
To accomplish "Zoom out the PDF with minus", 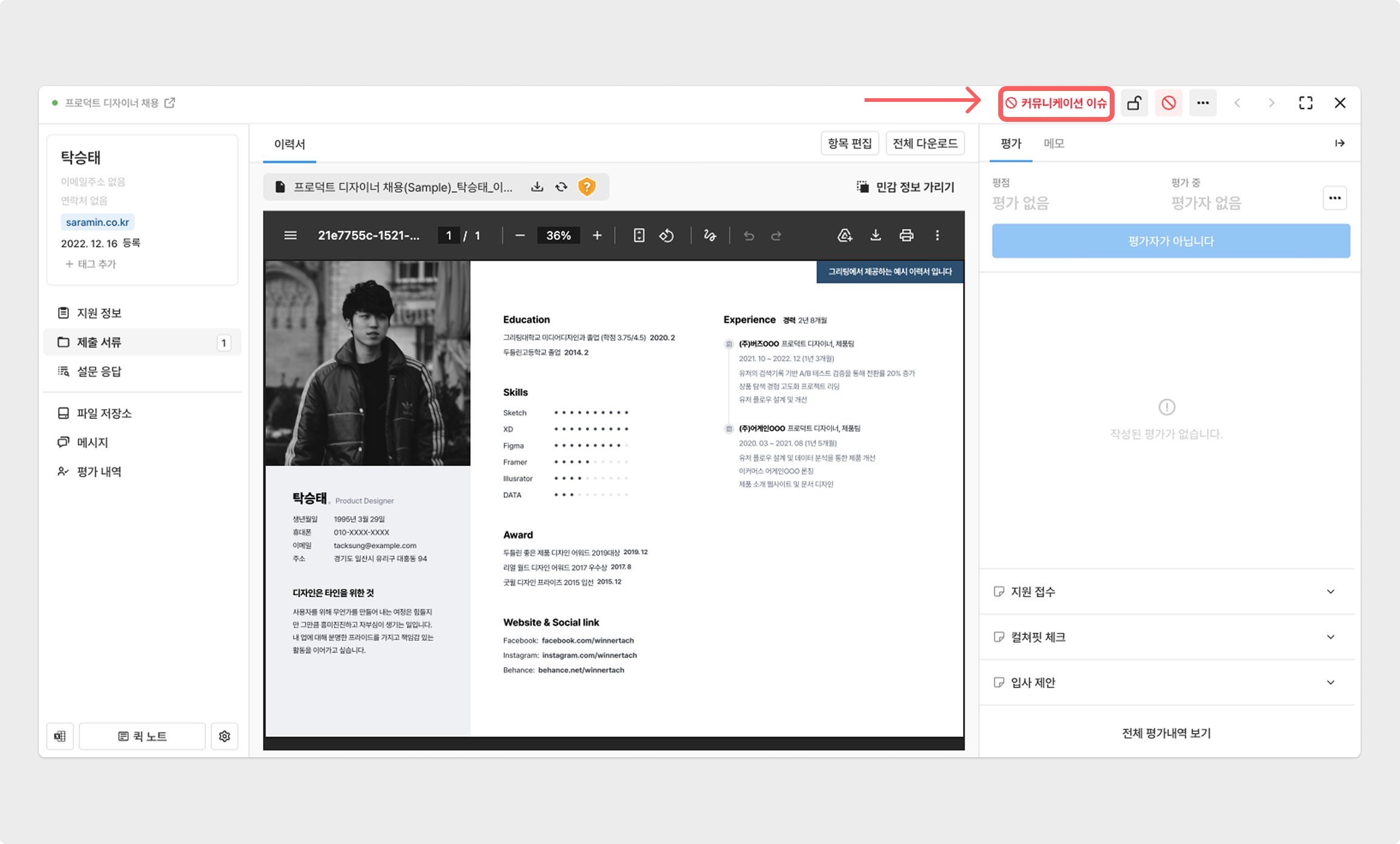I will (520, 235).
